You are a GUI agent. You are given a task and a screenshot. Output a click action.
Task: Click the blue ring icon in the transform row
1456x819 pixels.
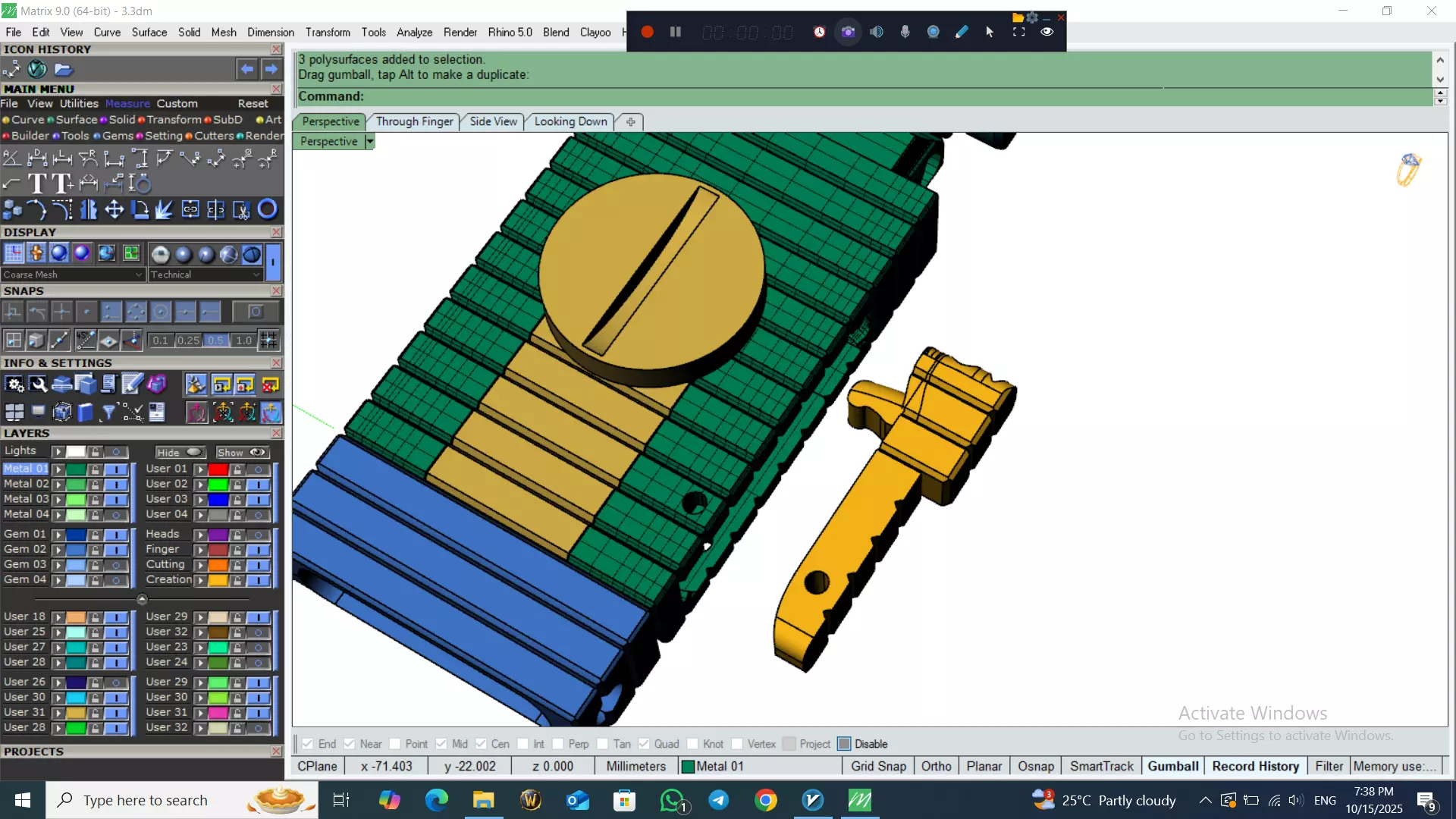point(268,209)
